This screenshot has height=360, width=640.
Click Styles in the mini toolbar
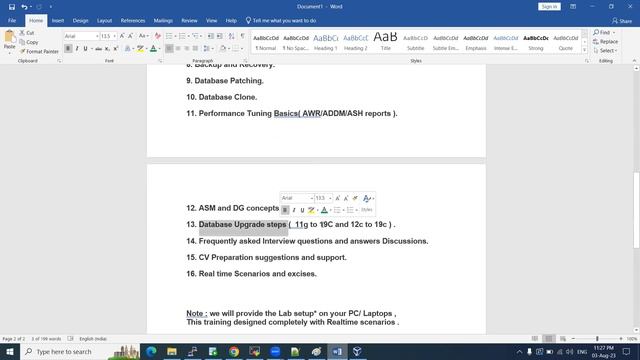[367, 210]
